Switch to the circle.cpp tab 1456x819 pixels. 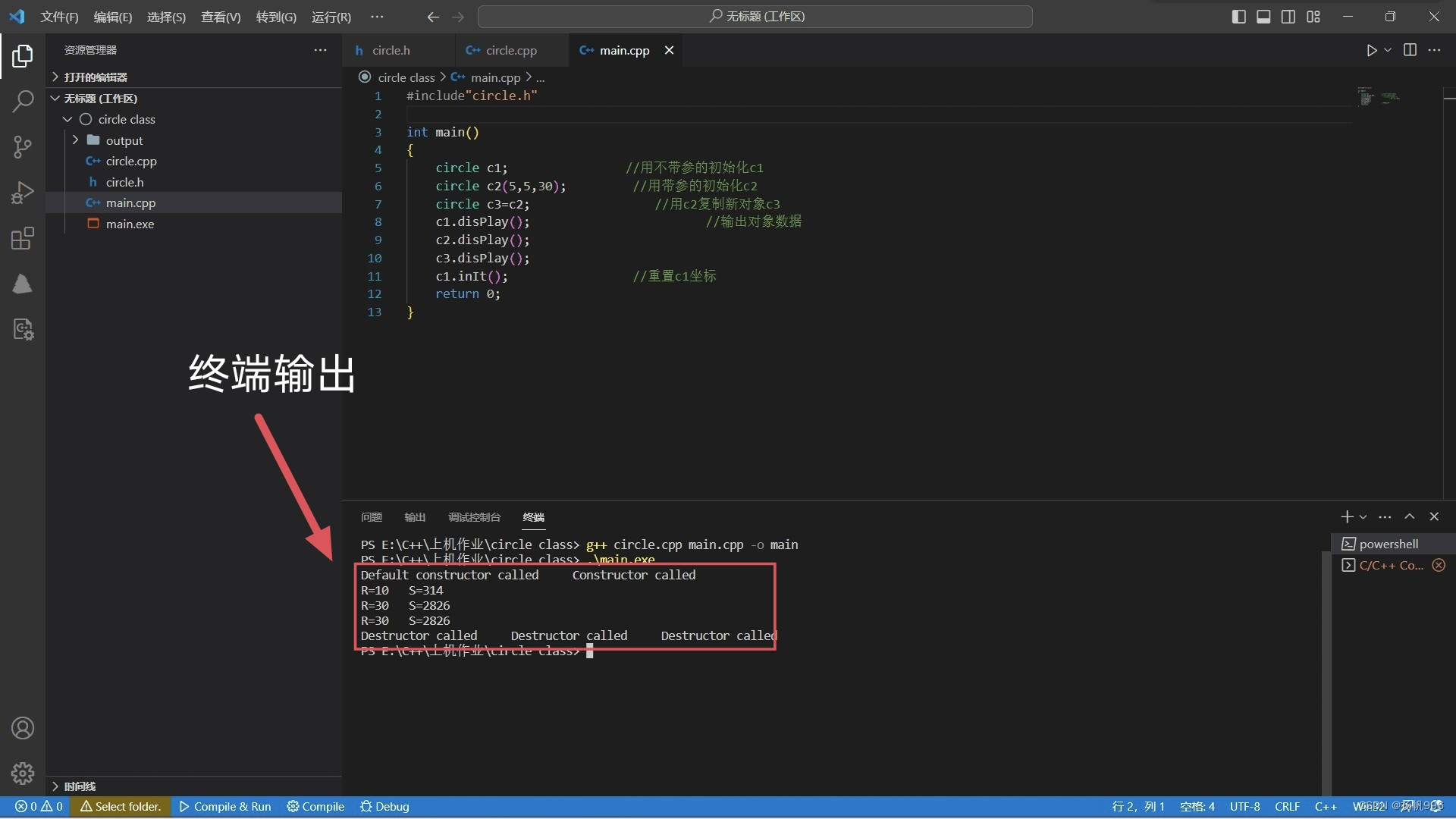coord(510,50)
